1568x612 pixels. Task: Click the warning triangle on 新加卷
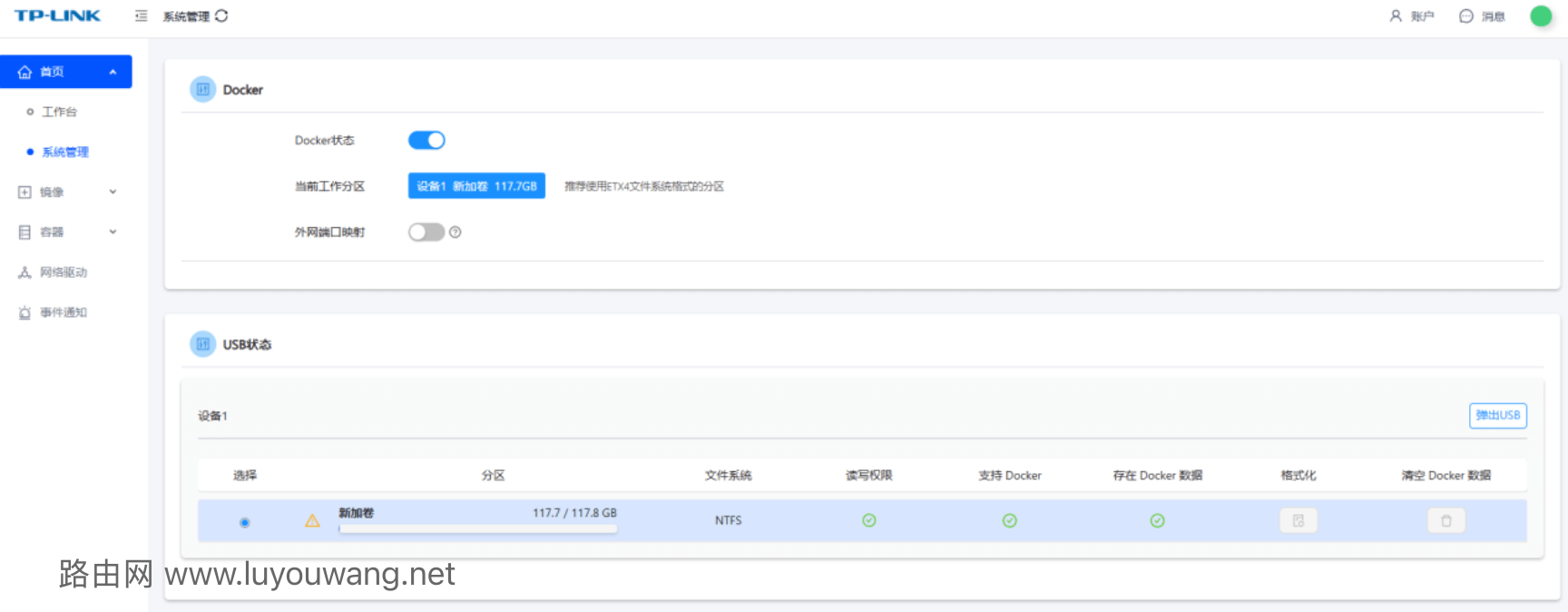coord(312,520)
